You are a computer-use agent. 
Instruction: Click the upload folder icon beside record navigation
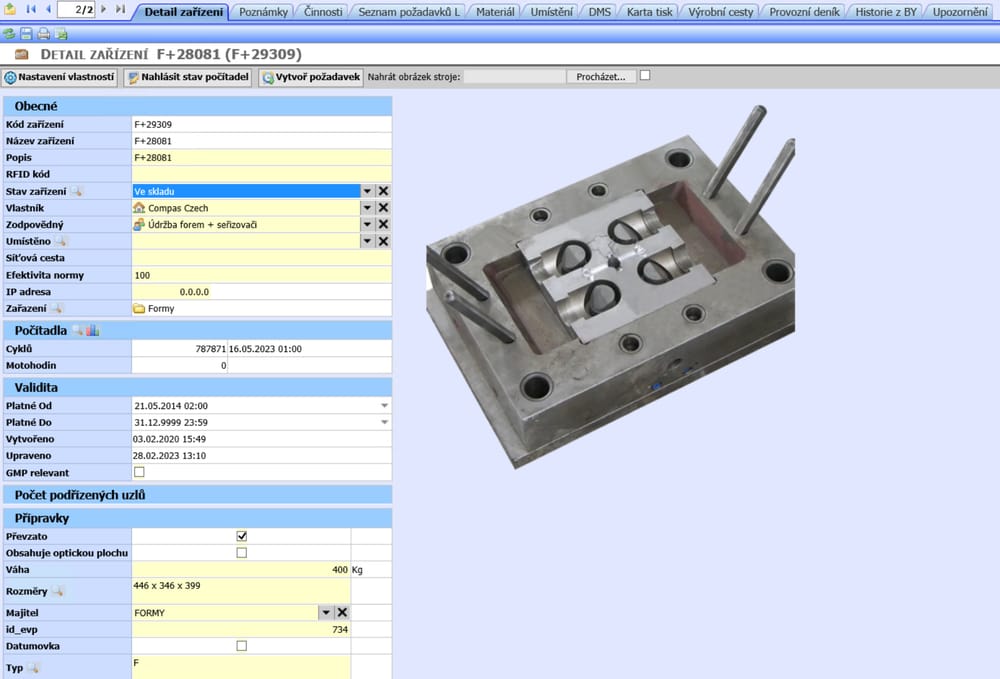click(x=10, y=9)
